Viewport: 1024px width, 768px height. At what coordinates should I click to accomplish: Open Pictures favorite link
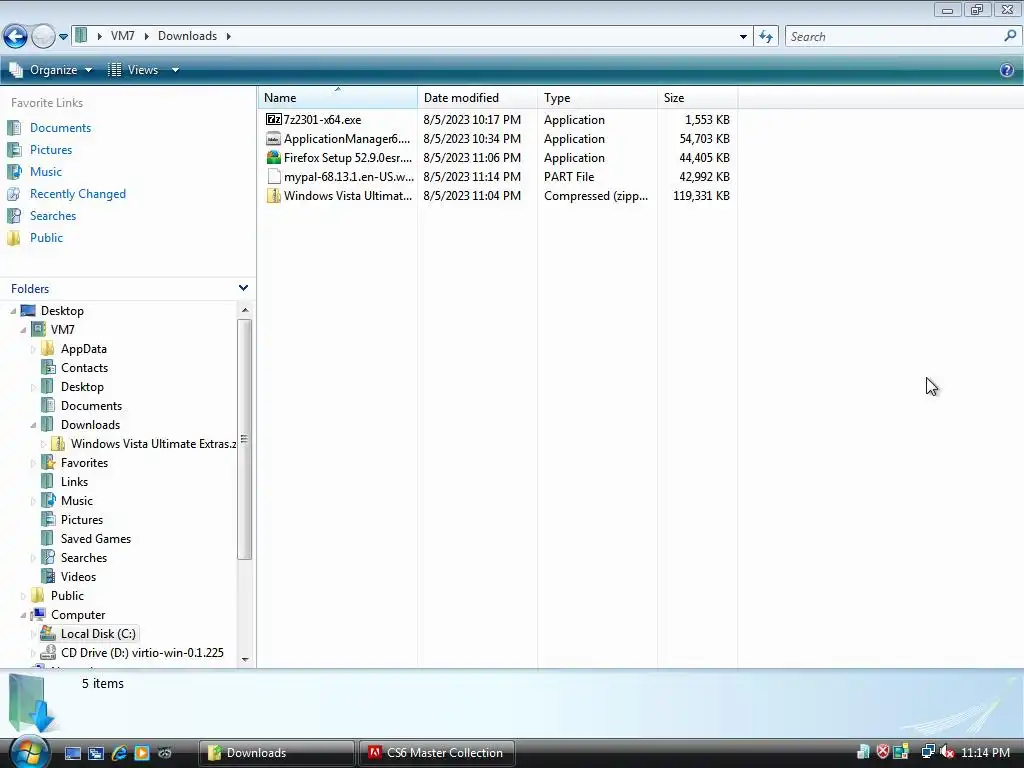click(x=50, y=150)
